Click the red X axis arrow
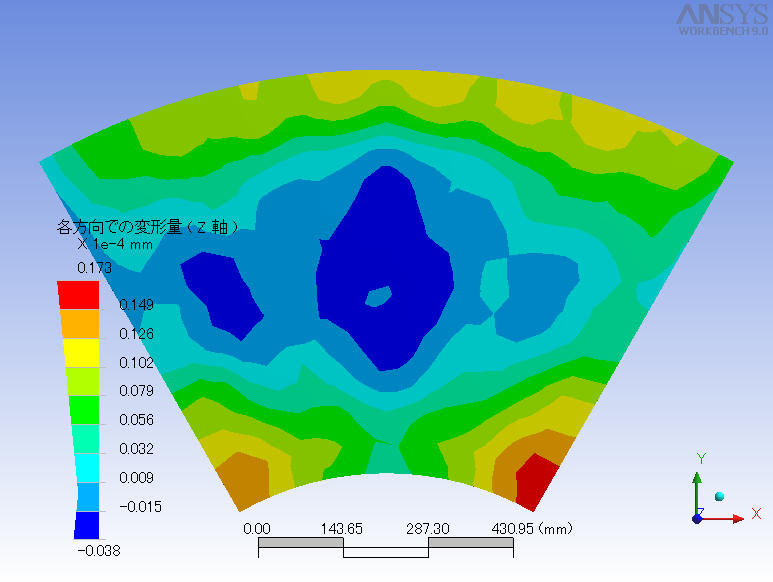Image resolution: width=773 pixels, height=582 pixels. point(724,518)
